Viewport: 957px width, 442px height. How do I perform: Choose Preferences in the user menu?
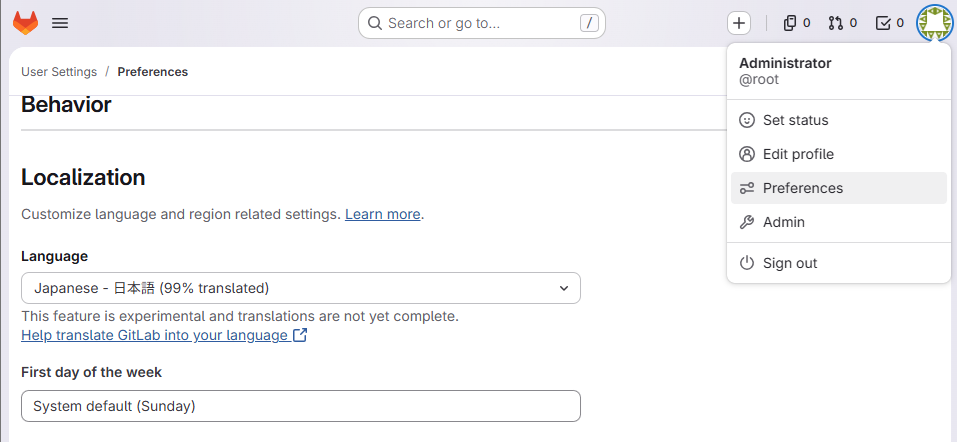pyautogui.click(x=803, y=188)
